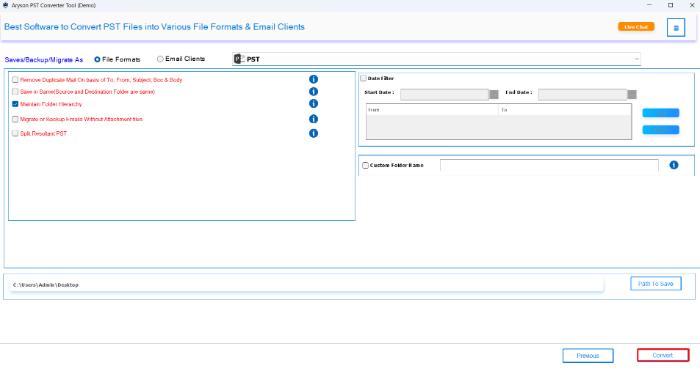Focus the Custom Folder Name text field
The width and height of the screenshot is (700, 371).
click(549, 165)
